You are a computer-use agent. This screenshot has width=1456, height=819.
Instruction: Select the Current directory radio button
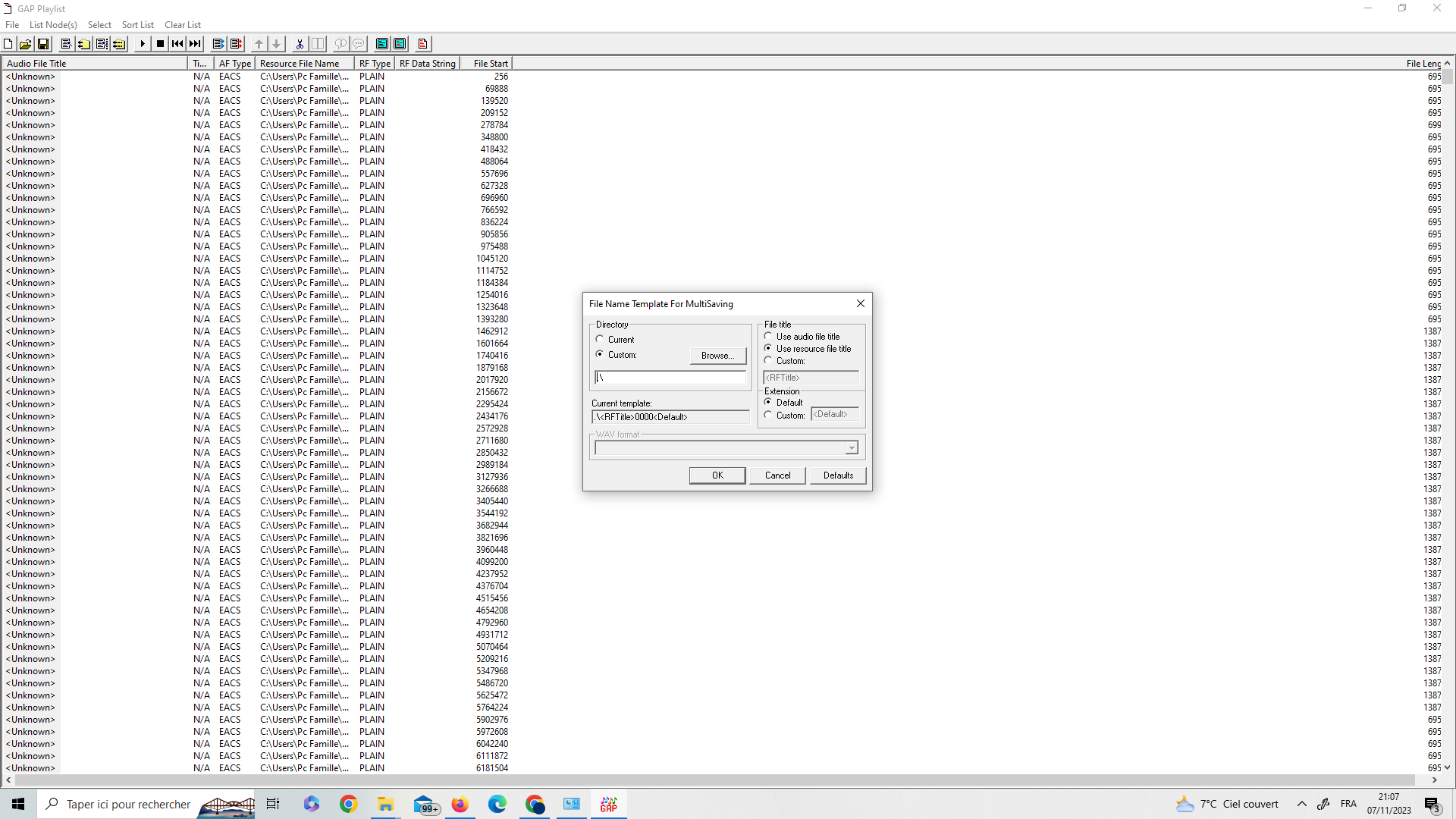click(x=600, y=340)
